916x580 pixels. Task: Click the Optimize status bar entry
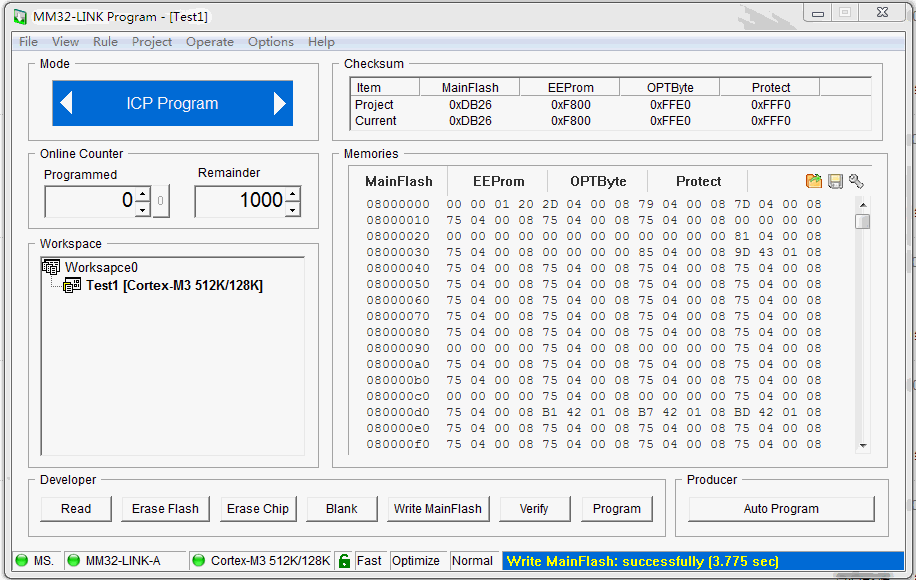pos(415,561)
